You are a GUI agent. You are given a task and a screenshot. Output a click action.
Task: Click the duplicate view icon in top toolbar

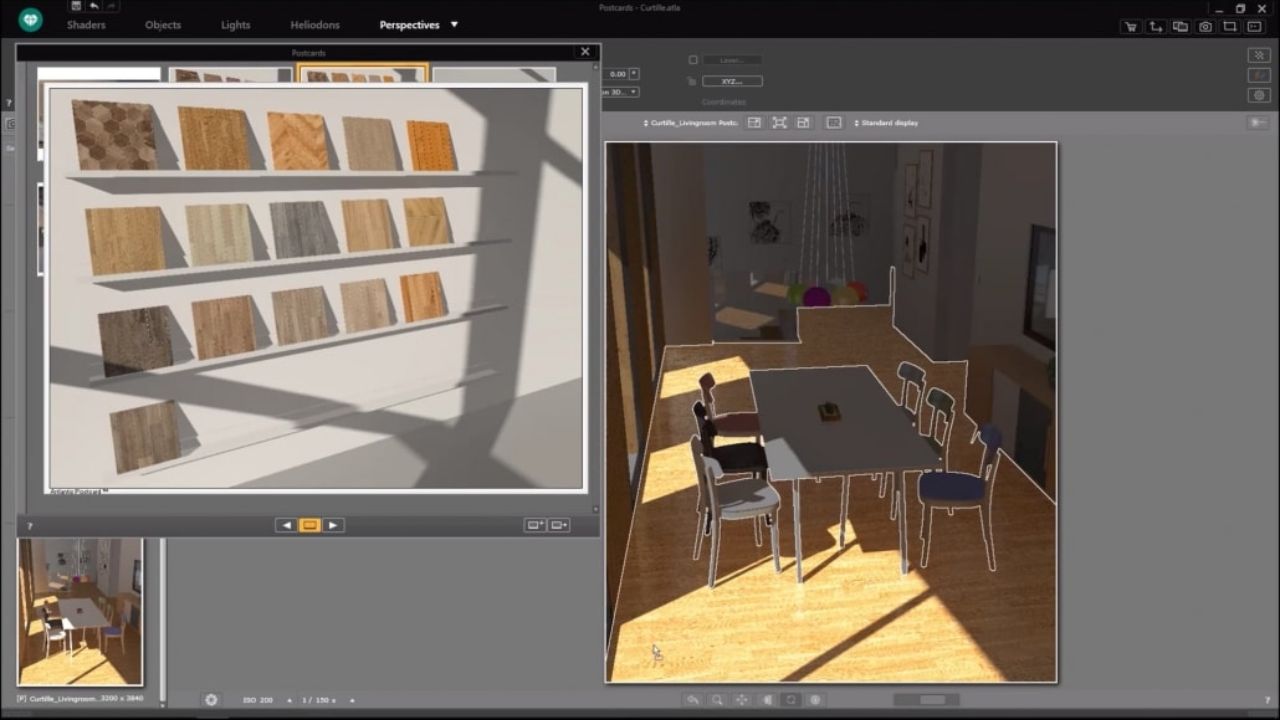click(x=1180, y=27)
